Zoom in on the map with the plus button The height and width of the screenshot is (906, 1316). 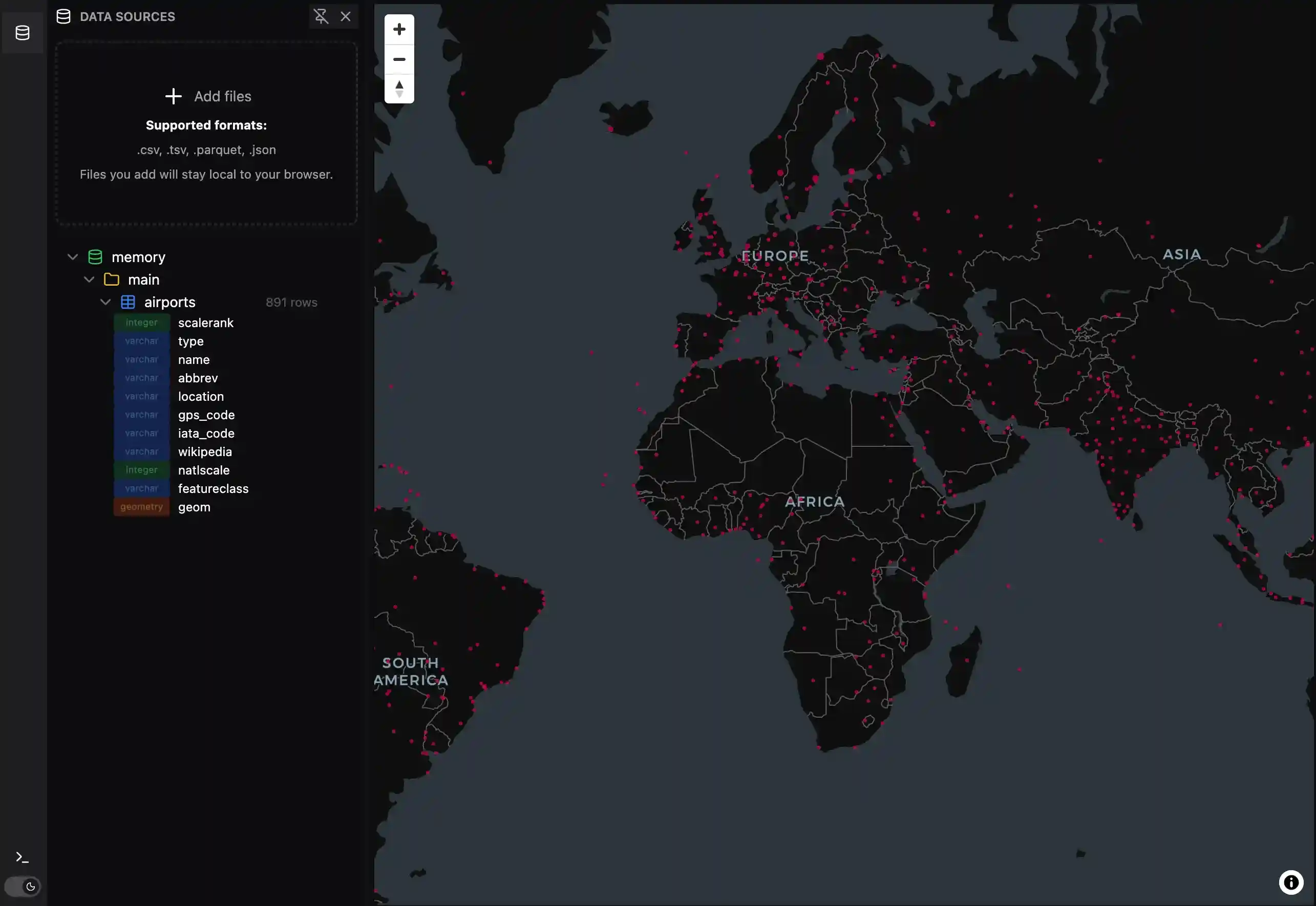[399, 29]
